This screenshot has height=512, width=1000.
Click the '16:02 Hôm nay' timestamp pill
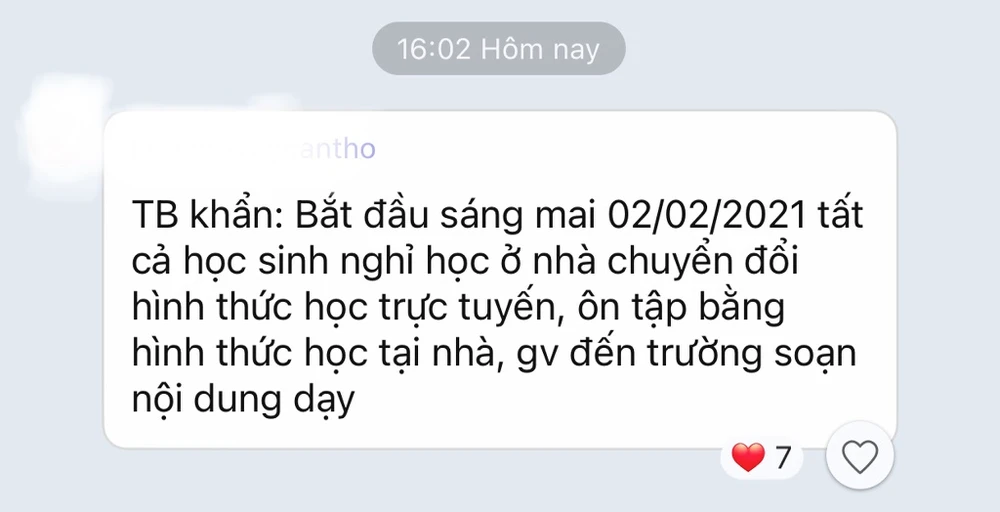[499, 48]
